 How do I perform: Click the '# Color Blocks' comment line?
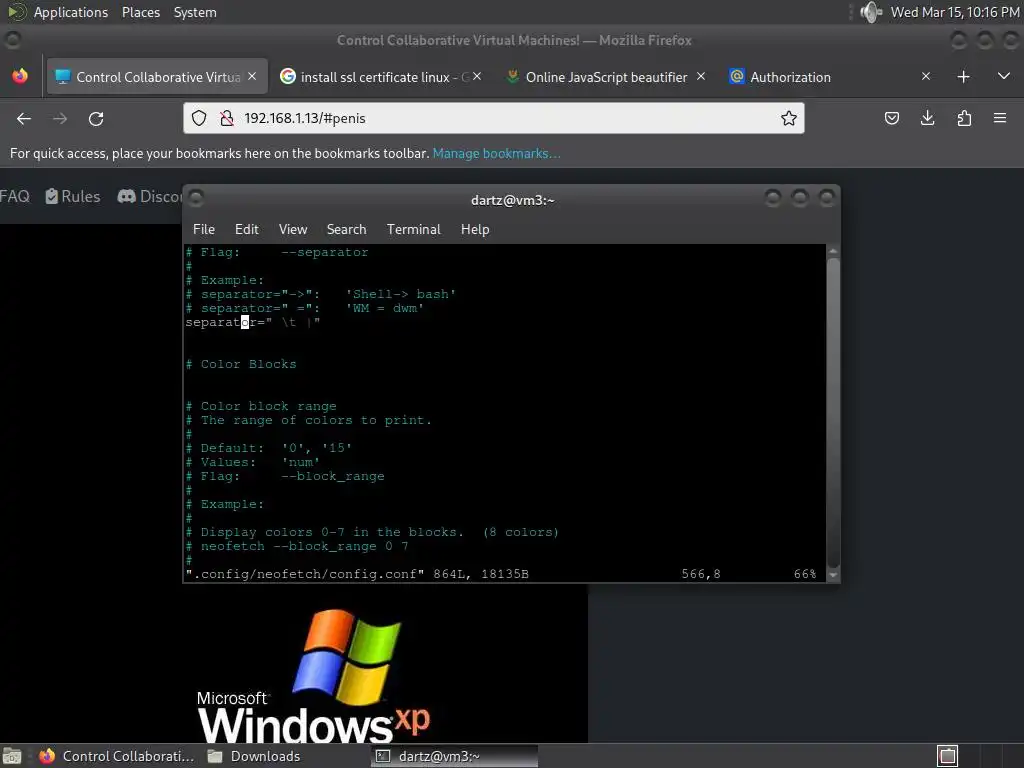coord(241,364)
